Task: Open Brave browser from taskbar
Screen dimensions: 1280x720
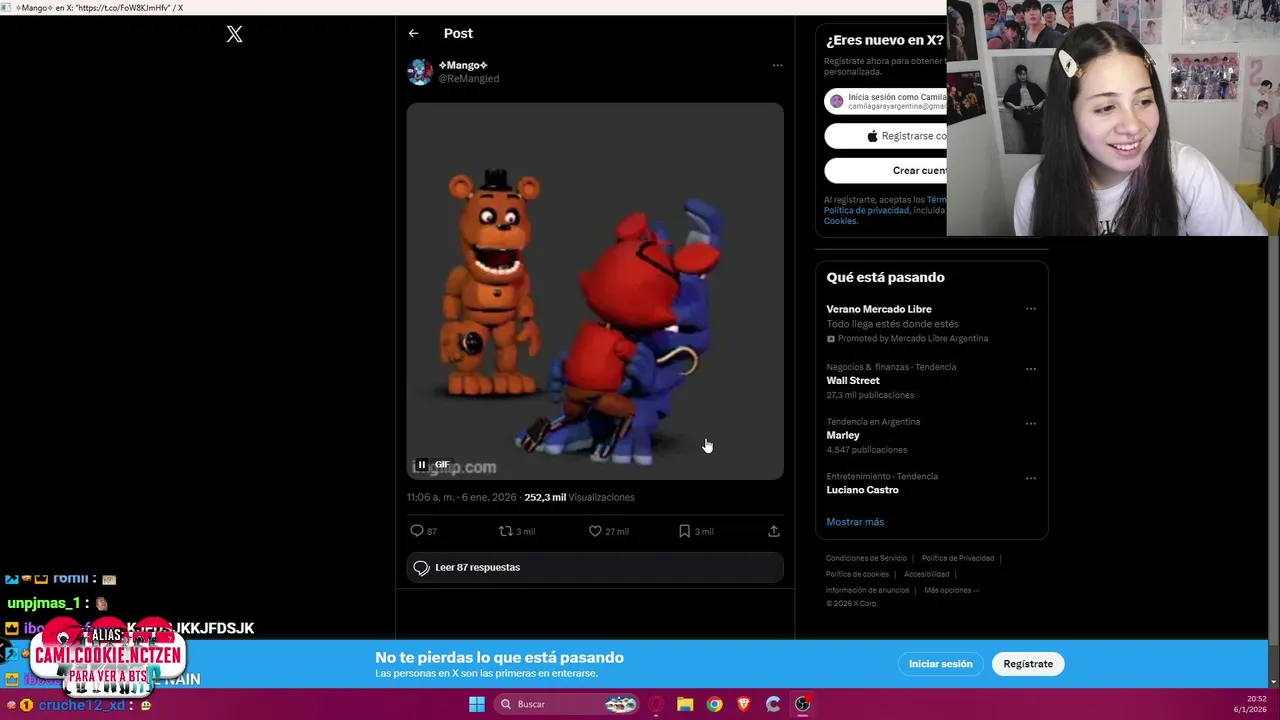Action: pos(743,704)
